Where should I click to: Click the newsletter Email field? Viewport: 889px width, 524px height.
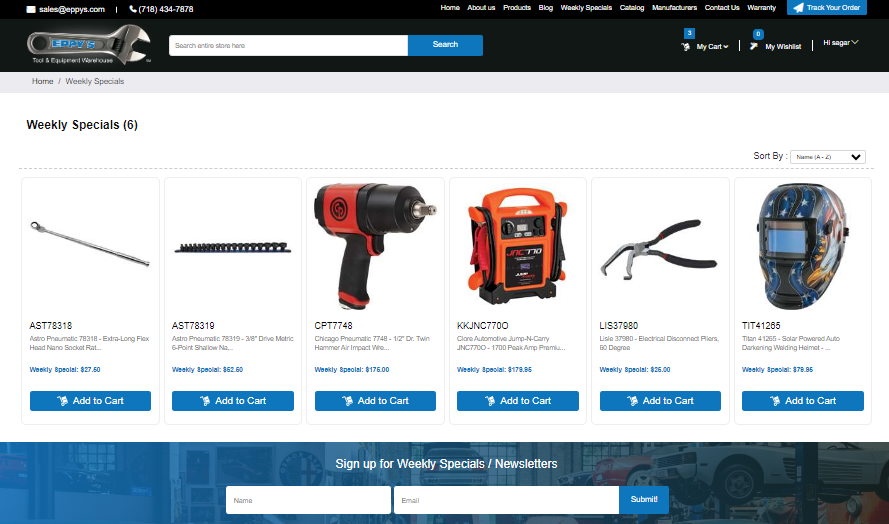(506, 500)
